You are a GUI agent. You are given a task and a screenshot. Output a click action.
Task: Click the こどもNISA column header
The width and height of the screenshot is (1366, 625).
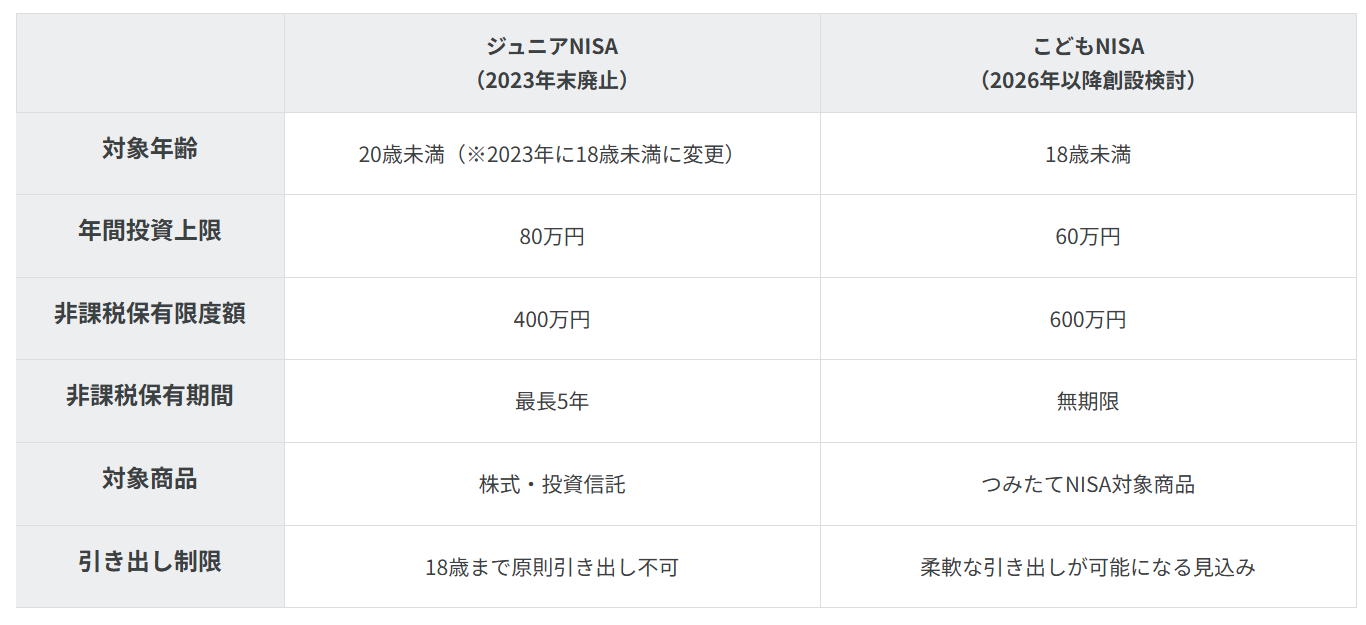(1088, 63)
